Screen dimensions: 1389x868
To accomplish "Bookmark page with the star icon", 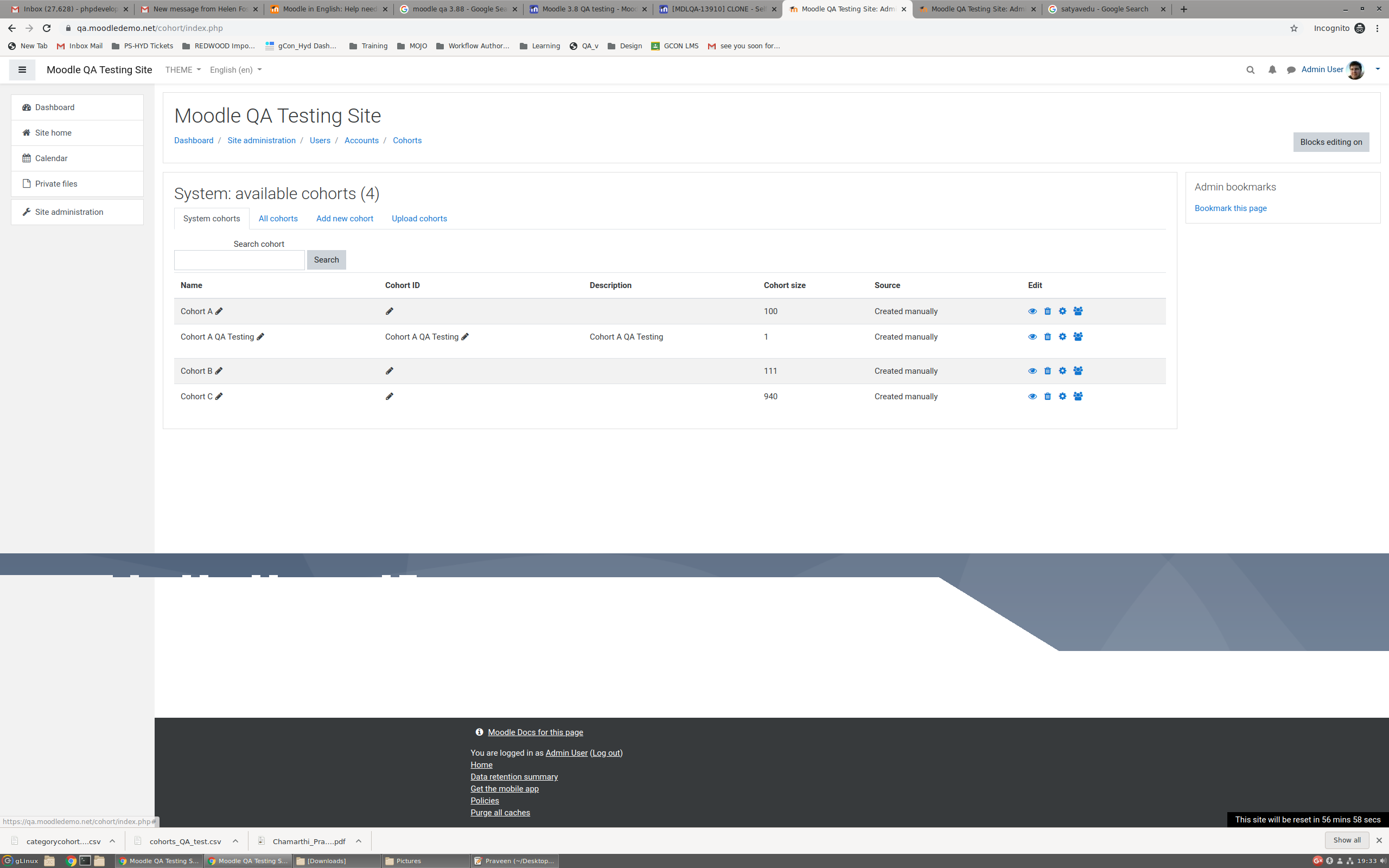I will 1294,28.
